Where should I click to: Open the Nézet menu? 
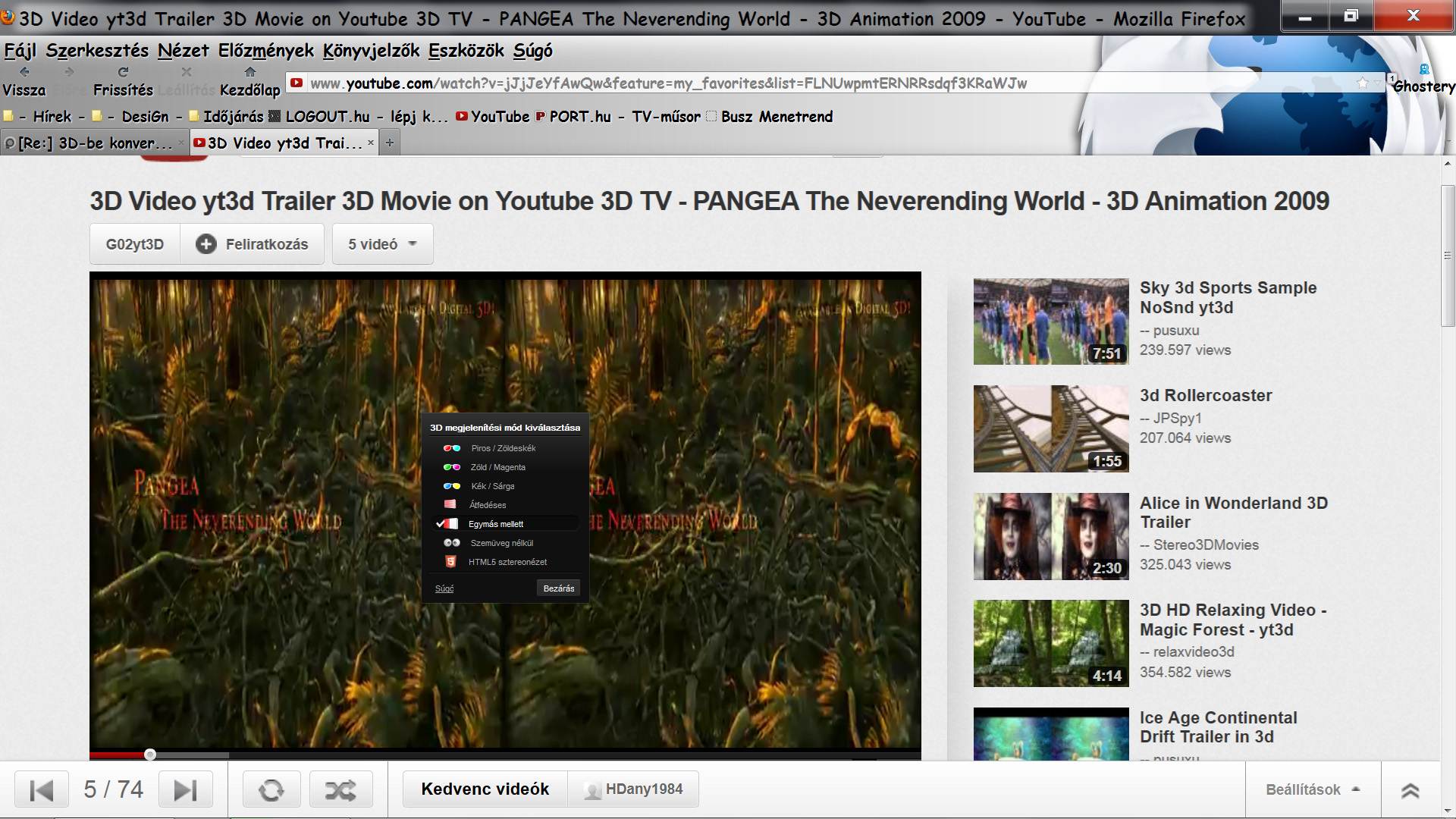pos(184,51)
